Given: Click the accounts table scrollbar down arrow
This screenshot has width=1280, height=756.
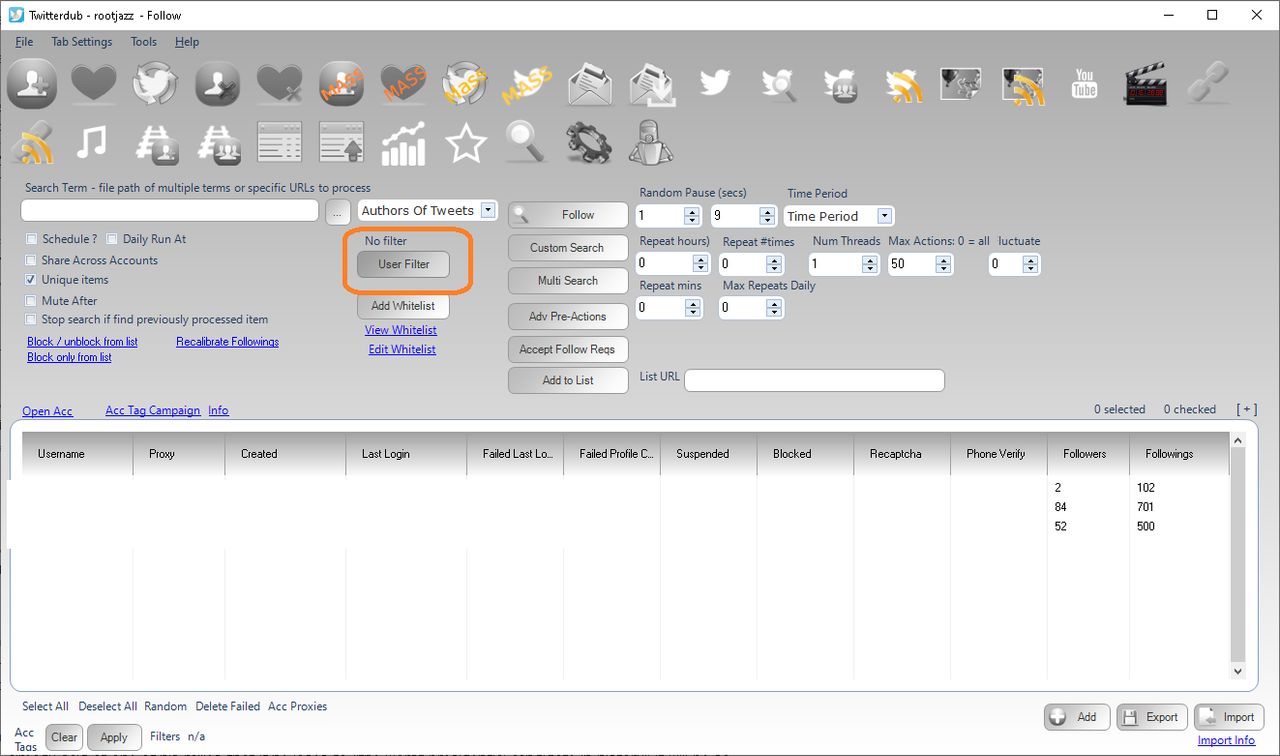Looking at the screenshot, I should pos(1238,672).
